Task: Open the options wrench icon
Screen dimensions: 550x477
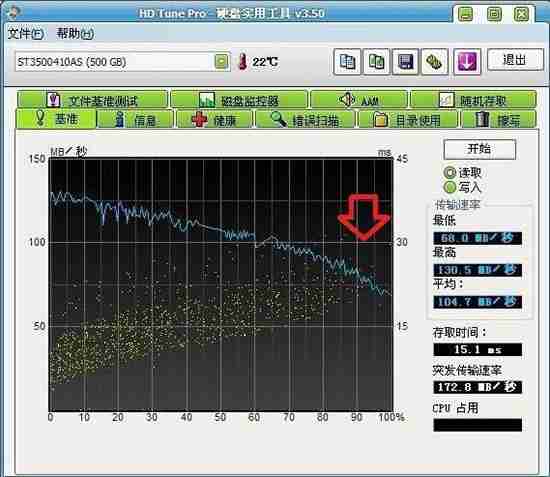Action: tap(435, 62)
